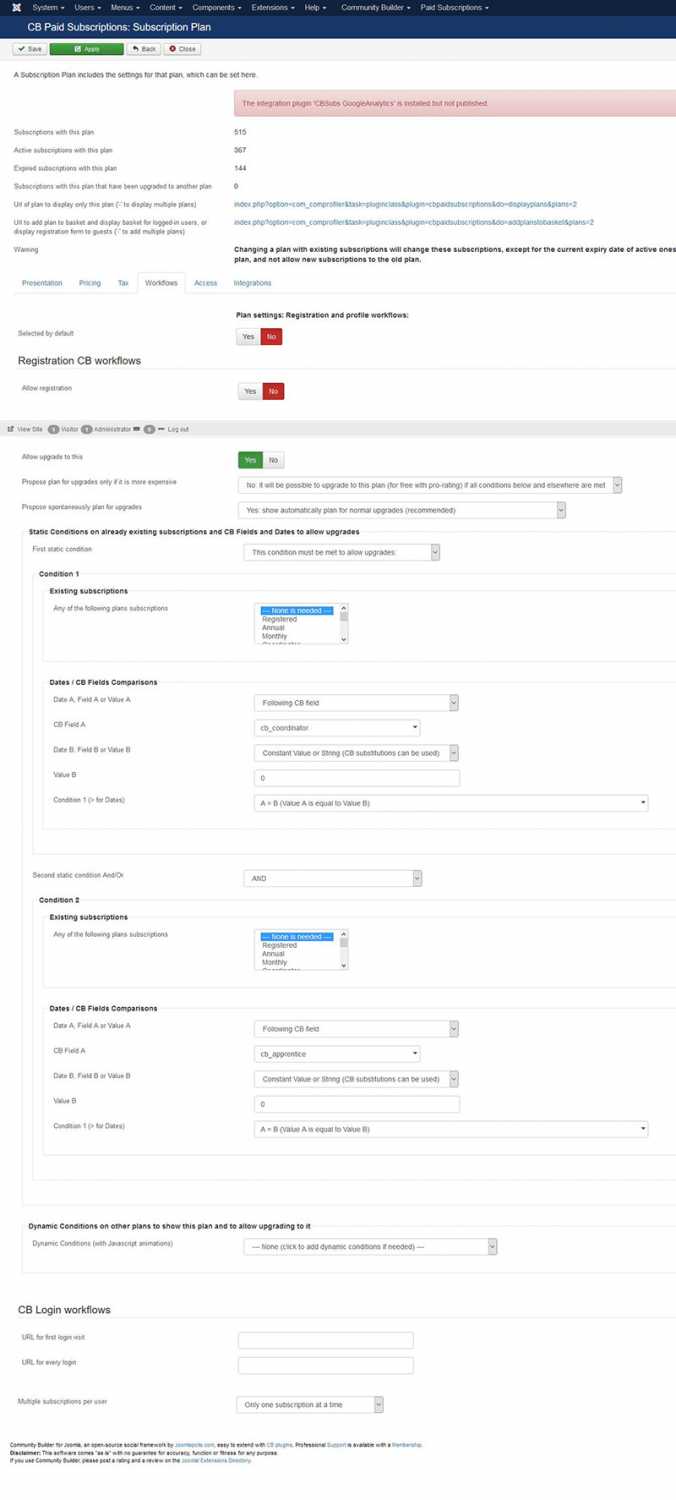Open the Multiple subscriptions per user dropdown
This screenshot has height=1500, width=676.
[310, 1405]
